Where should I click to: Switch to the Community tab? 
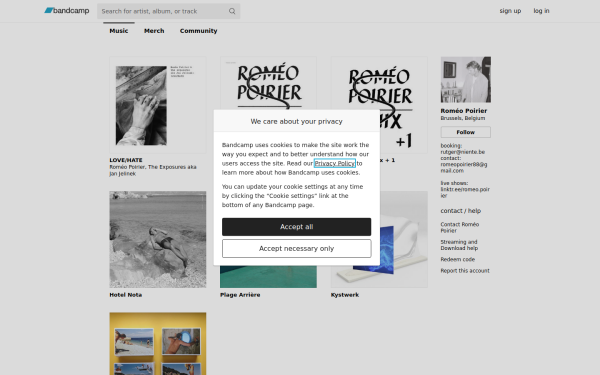(x=198, y=31)
